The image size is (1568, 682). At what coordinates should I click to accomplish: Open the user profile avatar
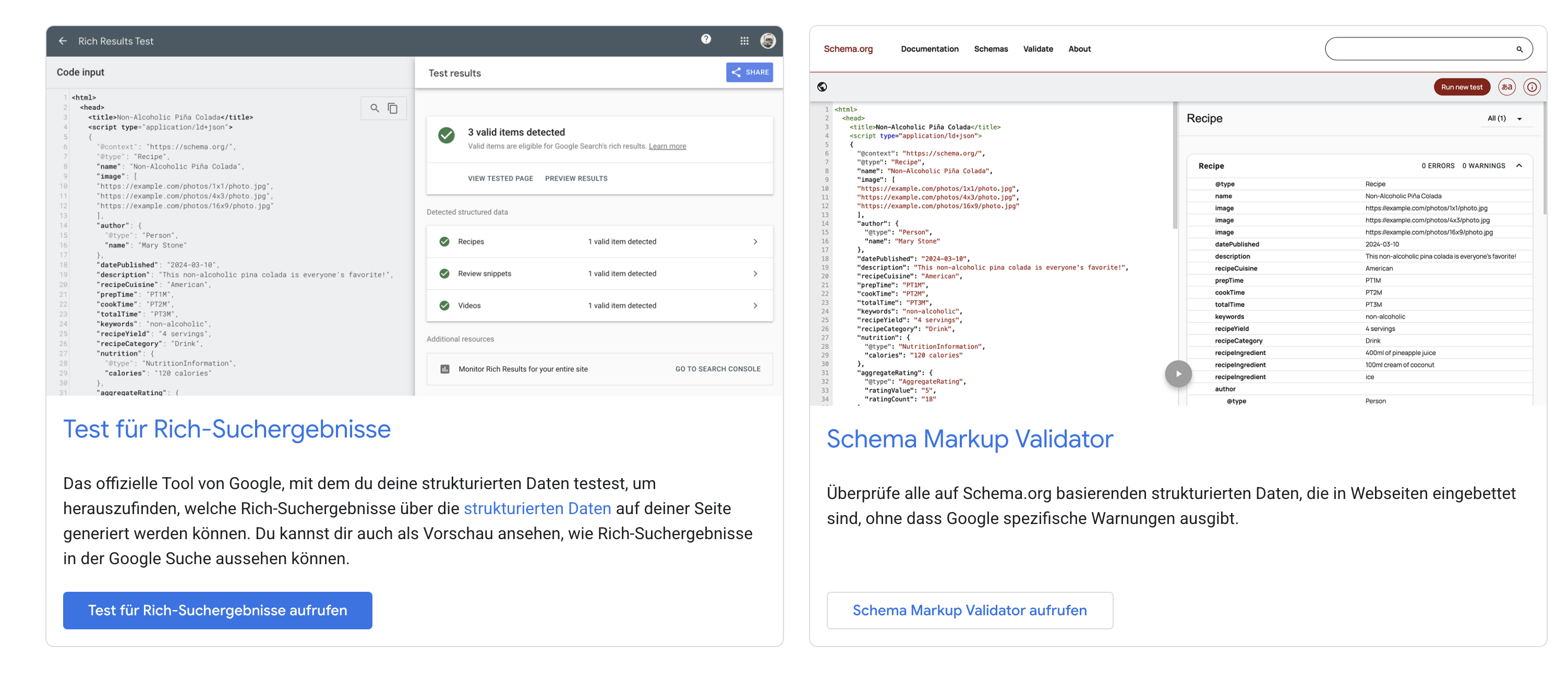coord(768,41)
